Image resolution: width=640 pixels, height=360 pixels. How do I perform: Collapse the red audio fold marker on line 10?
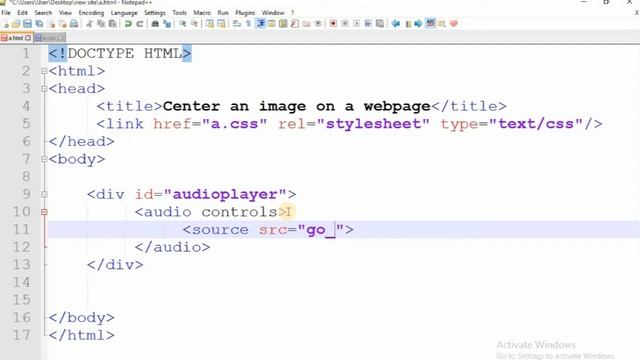44,212
